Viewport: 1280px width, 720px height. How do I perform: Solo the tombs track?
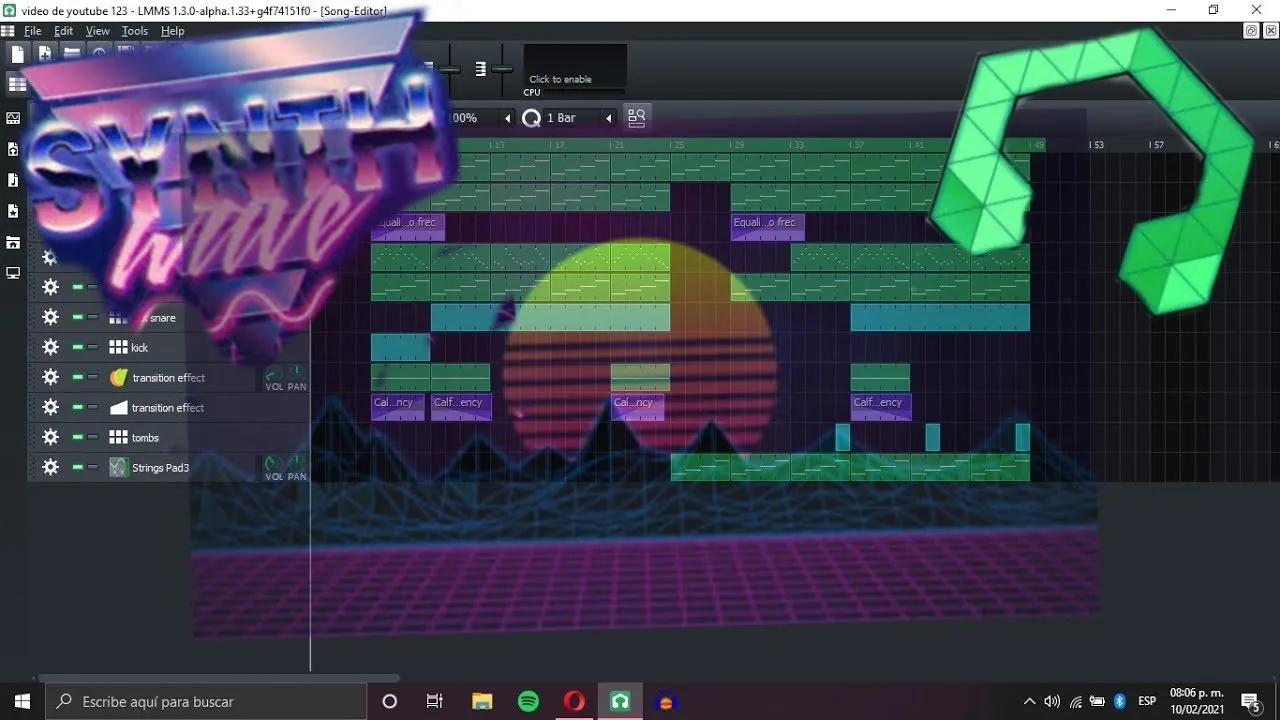click(93, 437)
